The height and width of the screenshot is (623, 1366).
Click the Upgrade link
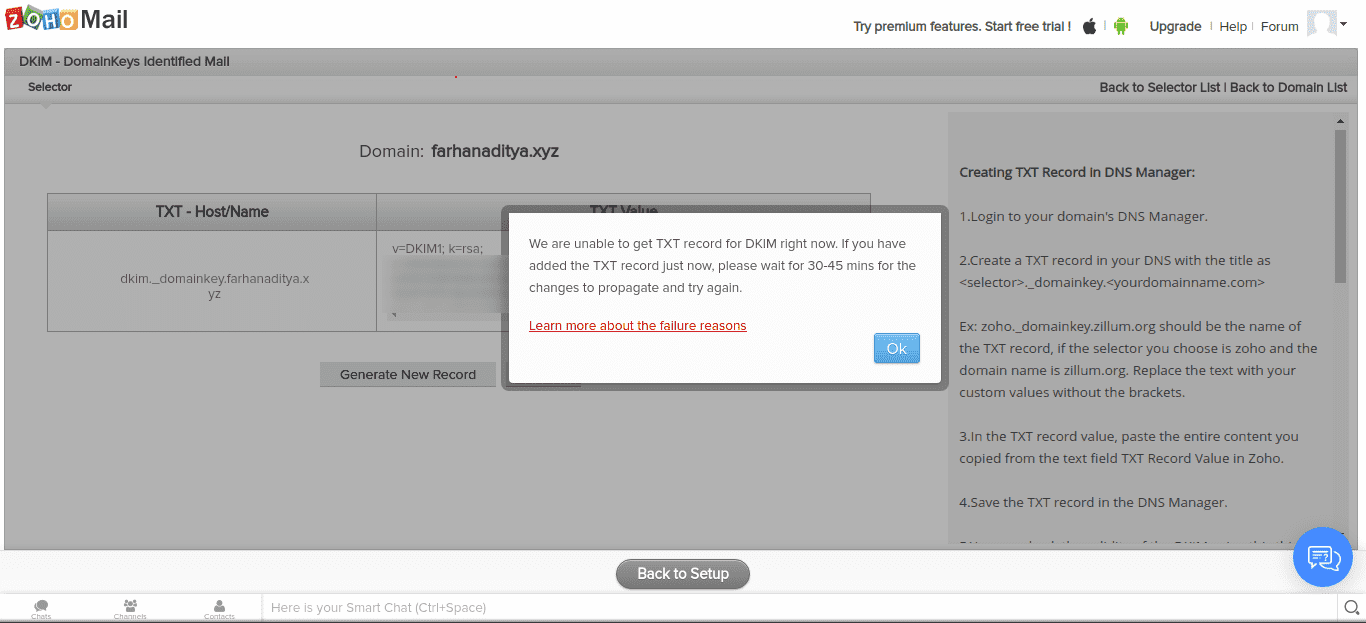click(x=1175, y=26)
